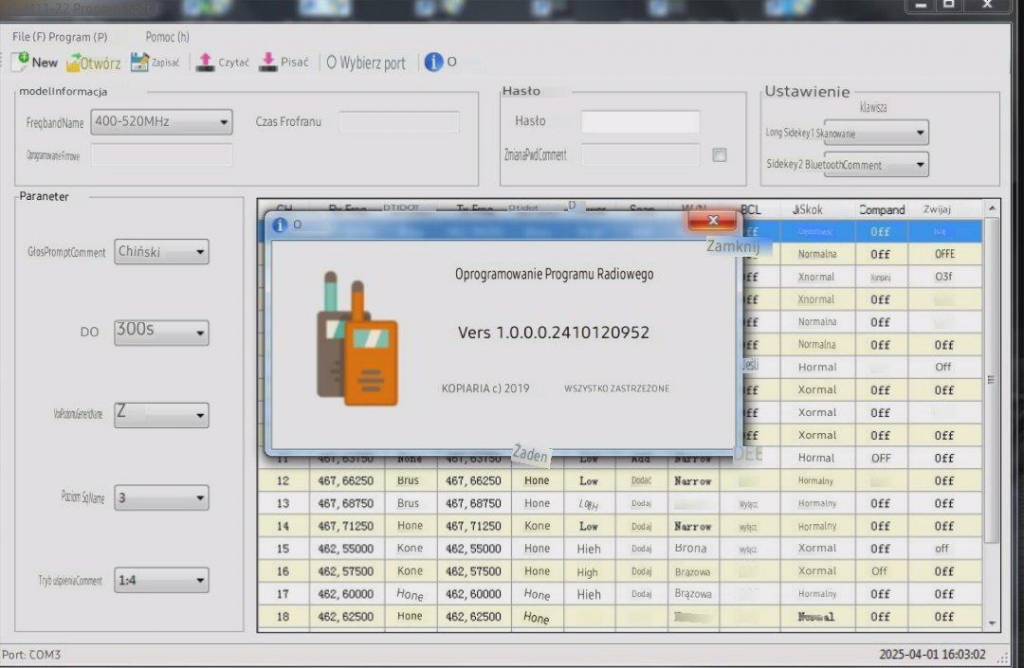This screenshot has width=1024, height=668.
Task: Toggle the ZmianaPwdComment checkbox
Action: [x=719, y=155]
